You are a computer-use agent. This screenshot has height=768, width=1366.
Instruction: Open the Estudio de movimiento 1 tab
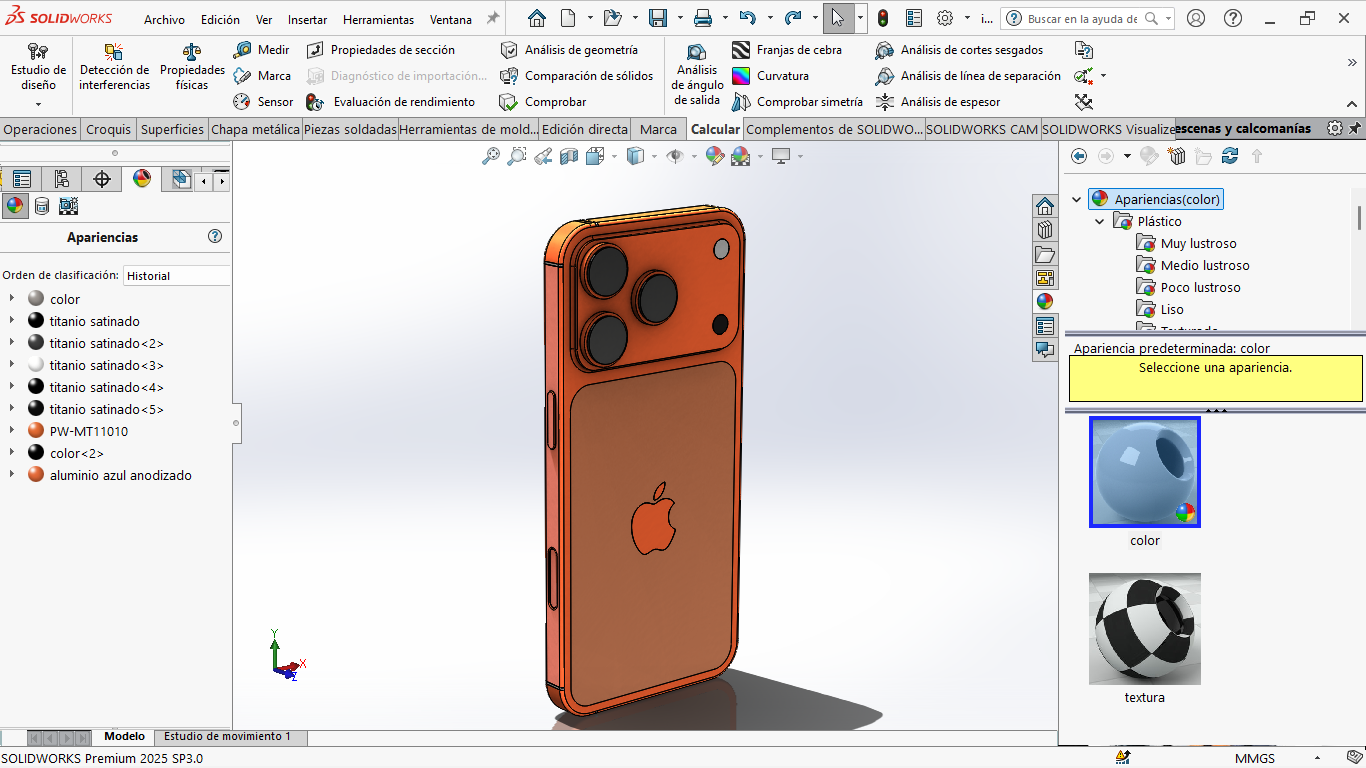click(x=227, y=737)
